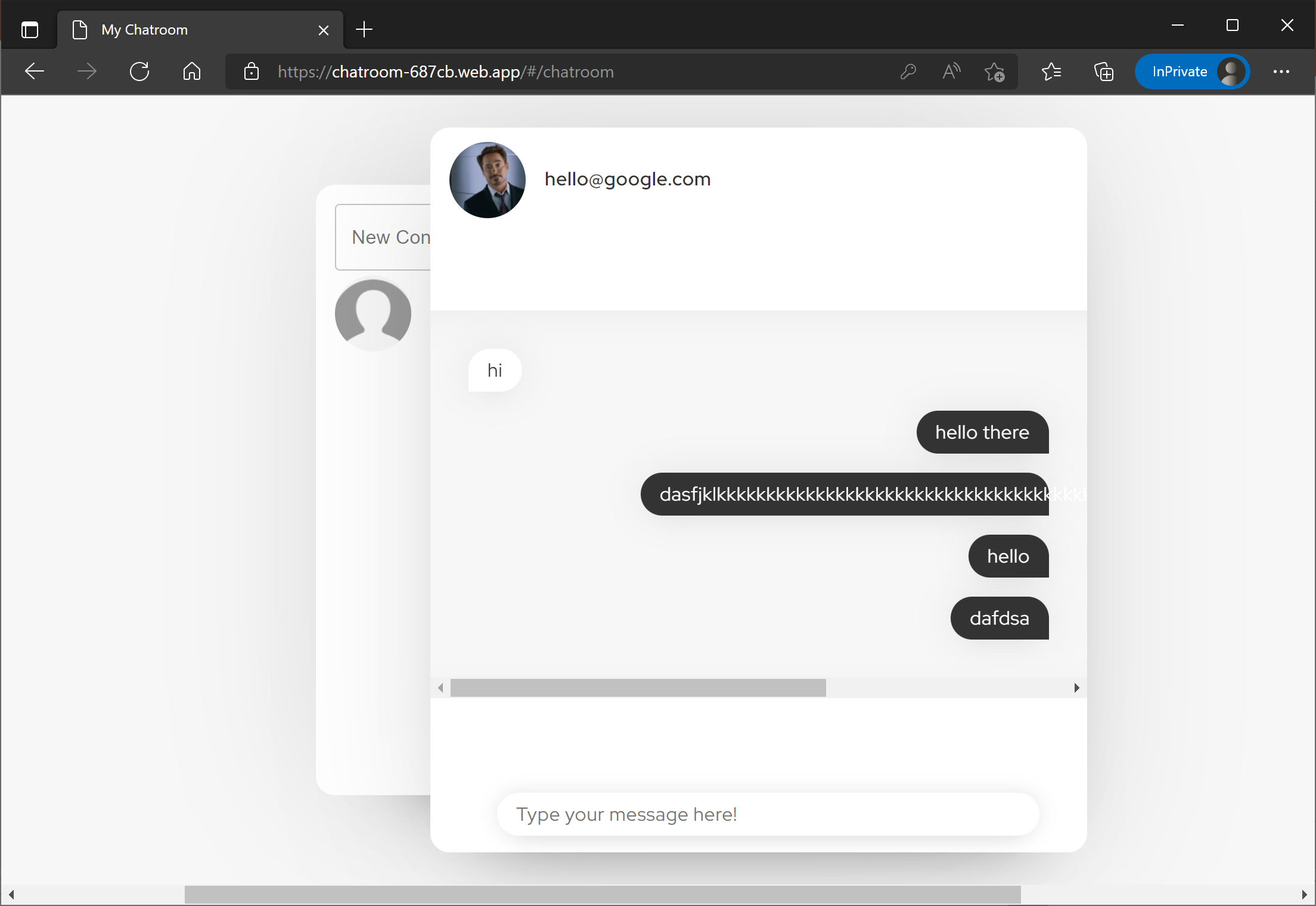Close the My Chatroom tab
The height and width of the screenshot is (906, 1316).
pos(324,30)
